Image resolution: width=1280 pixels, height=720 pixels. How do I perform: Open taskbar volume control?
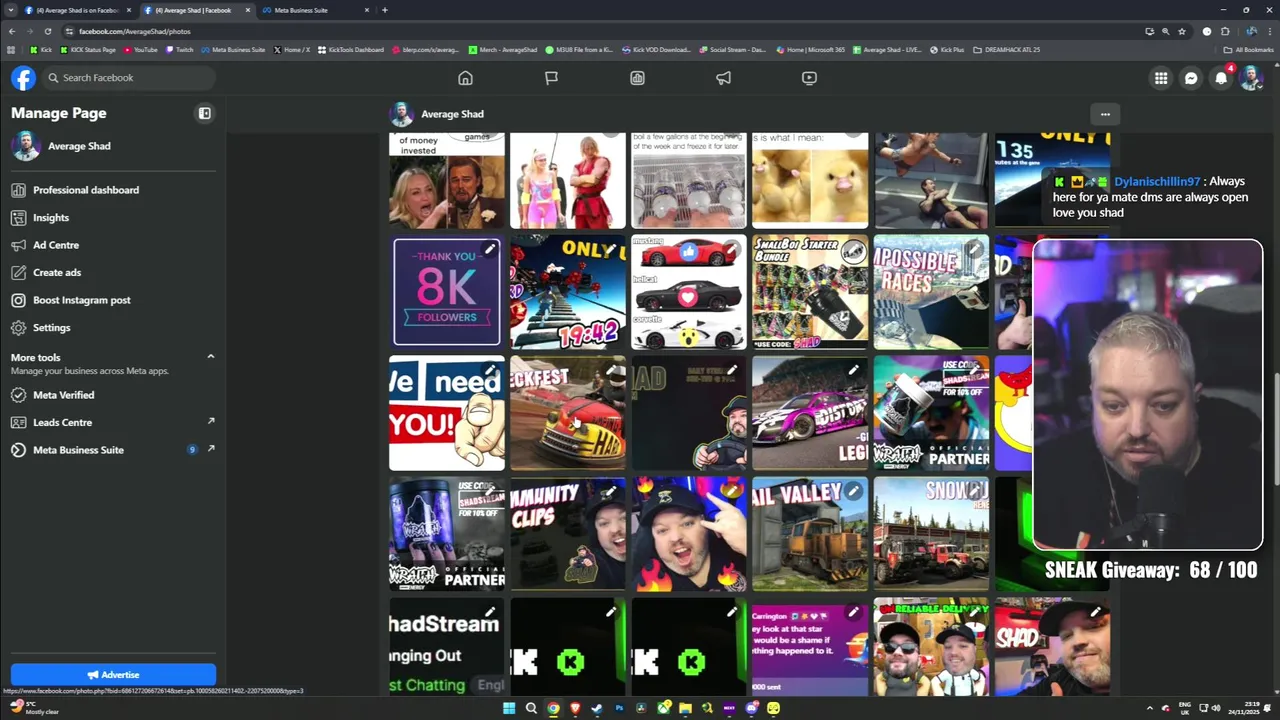click(x=1216, y=708)
